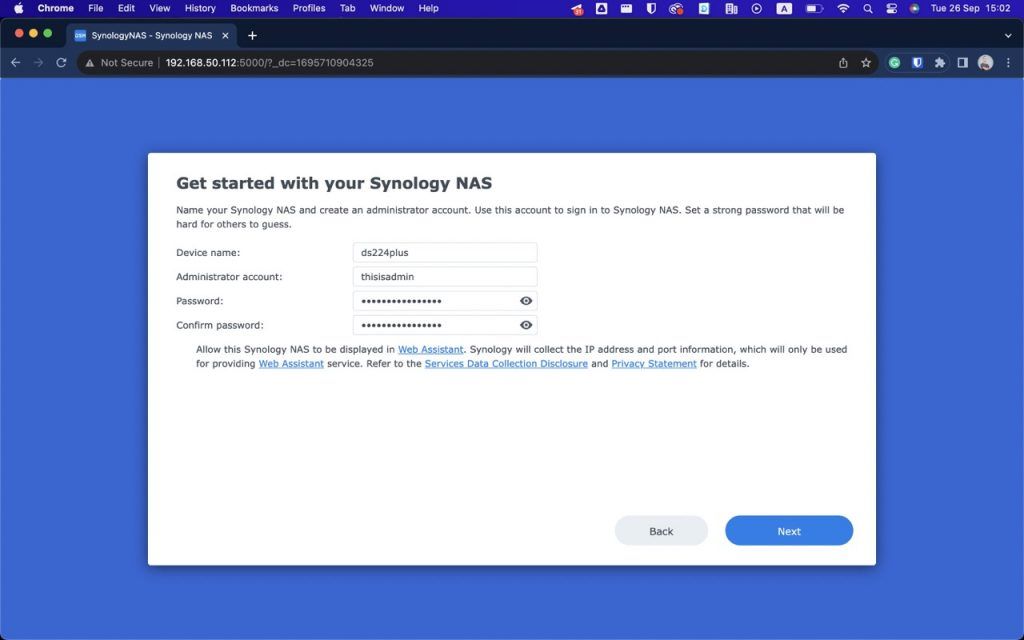Screen dimensions: 1024x640
Task: Open a new Chrome tab
Action: point(252,35)
